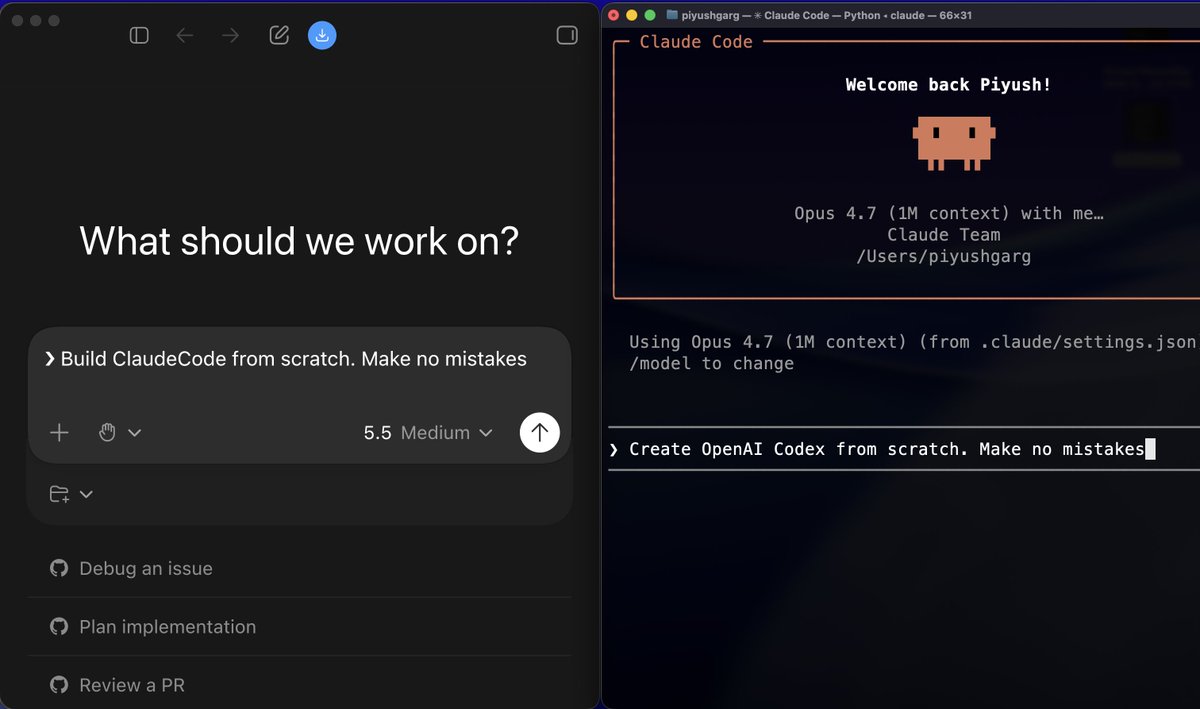
Task: Send the prompt with the up arrow button
Action: coord(540,432)
